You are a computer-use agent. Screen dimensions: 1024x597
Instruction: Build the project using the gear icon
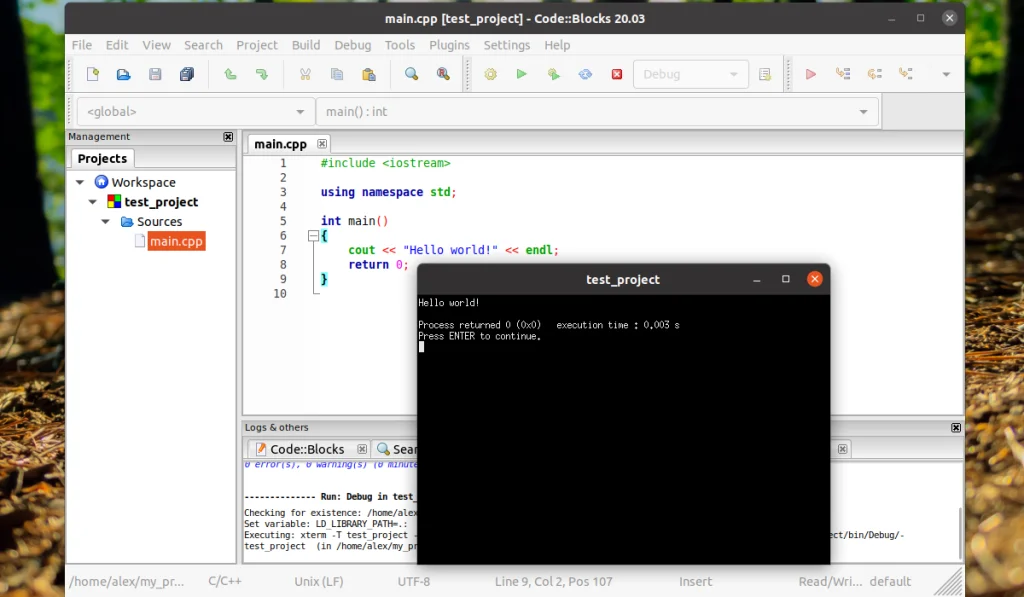490,73
